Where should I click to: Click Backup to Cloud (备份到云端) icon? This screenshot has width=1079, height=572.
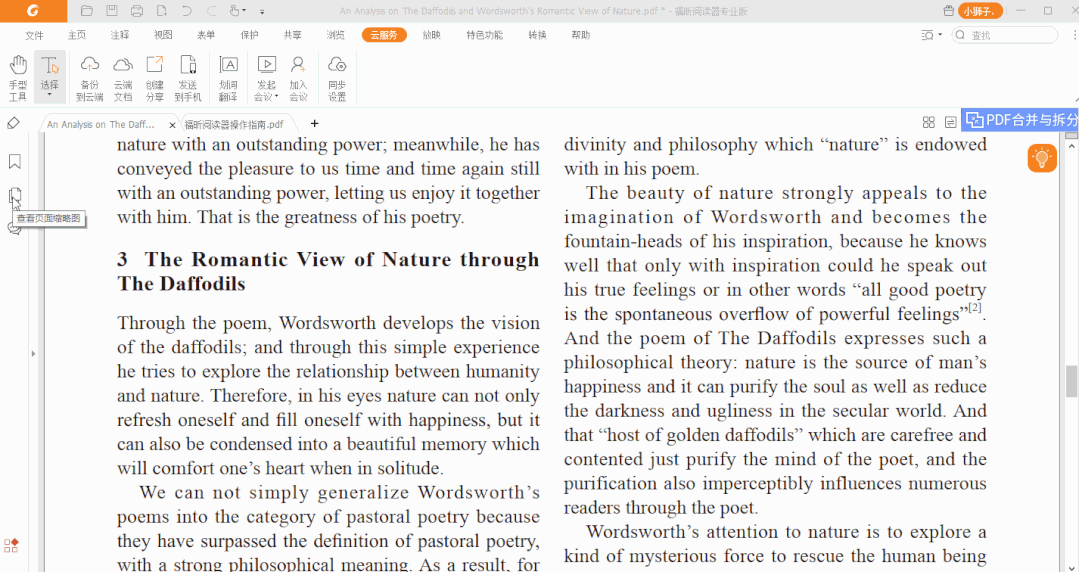(89, 77)
